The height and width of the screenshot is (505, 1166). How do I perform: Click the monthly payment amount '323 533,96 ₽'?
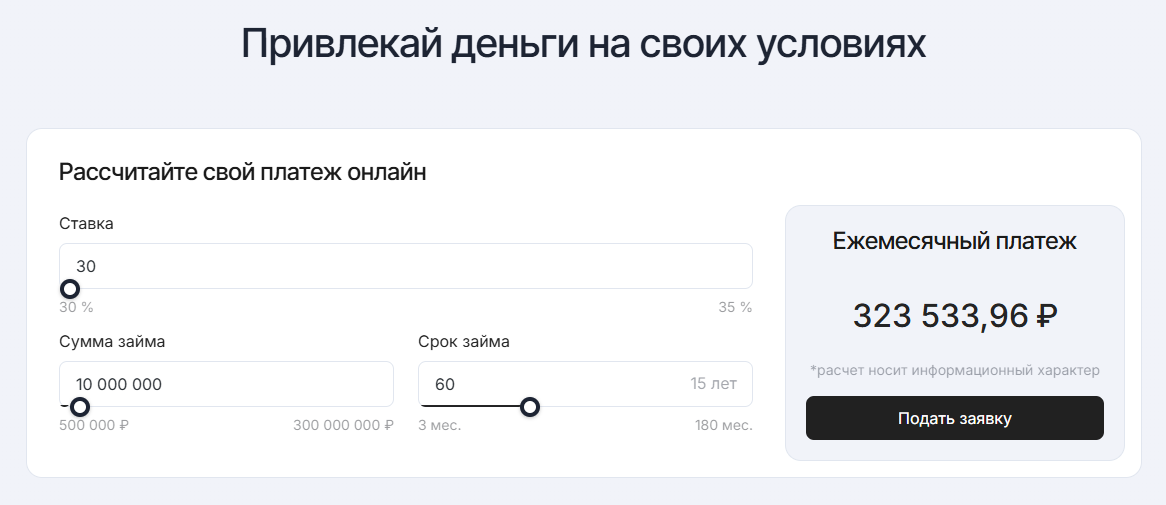point(954,316)
